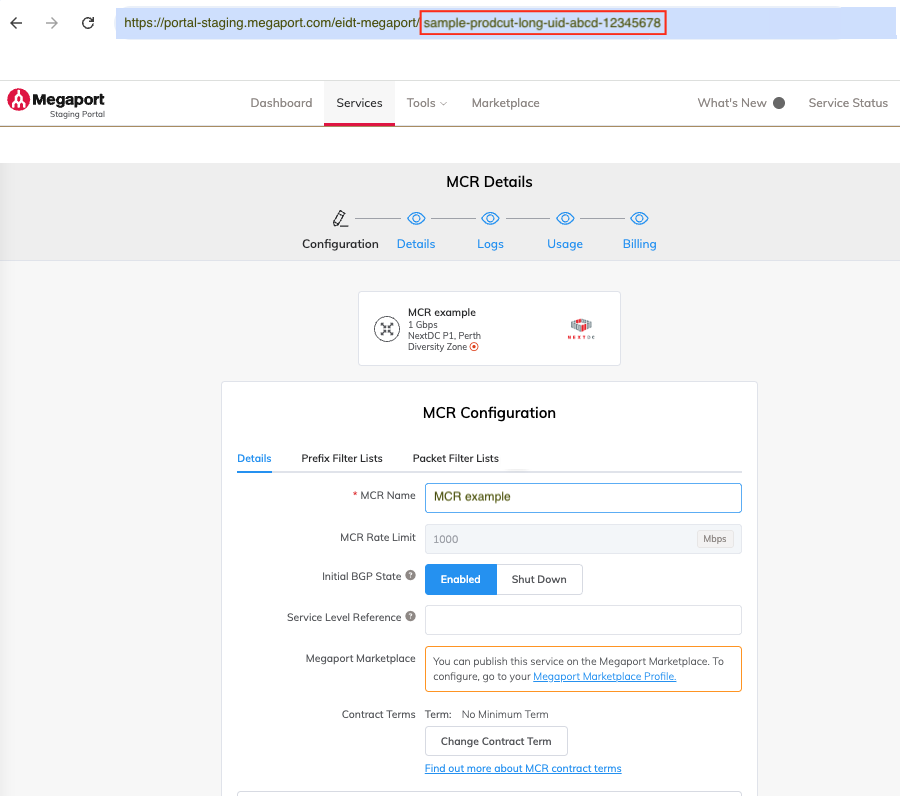Click the Megaport Staging Portal logo

[x=55, y=103]
